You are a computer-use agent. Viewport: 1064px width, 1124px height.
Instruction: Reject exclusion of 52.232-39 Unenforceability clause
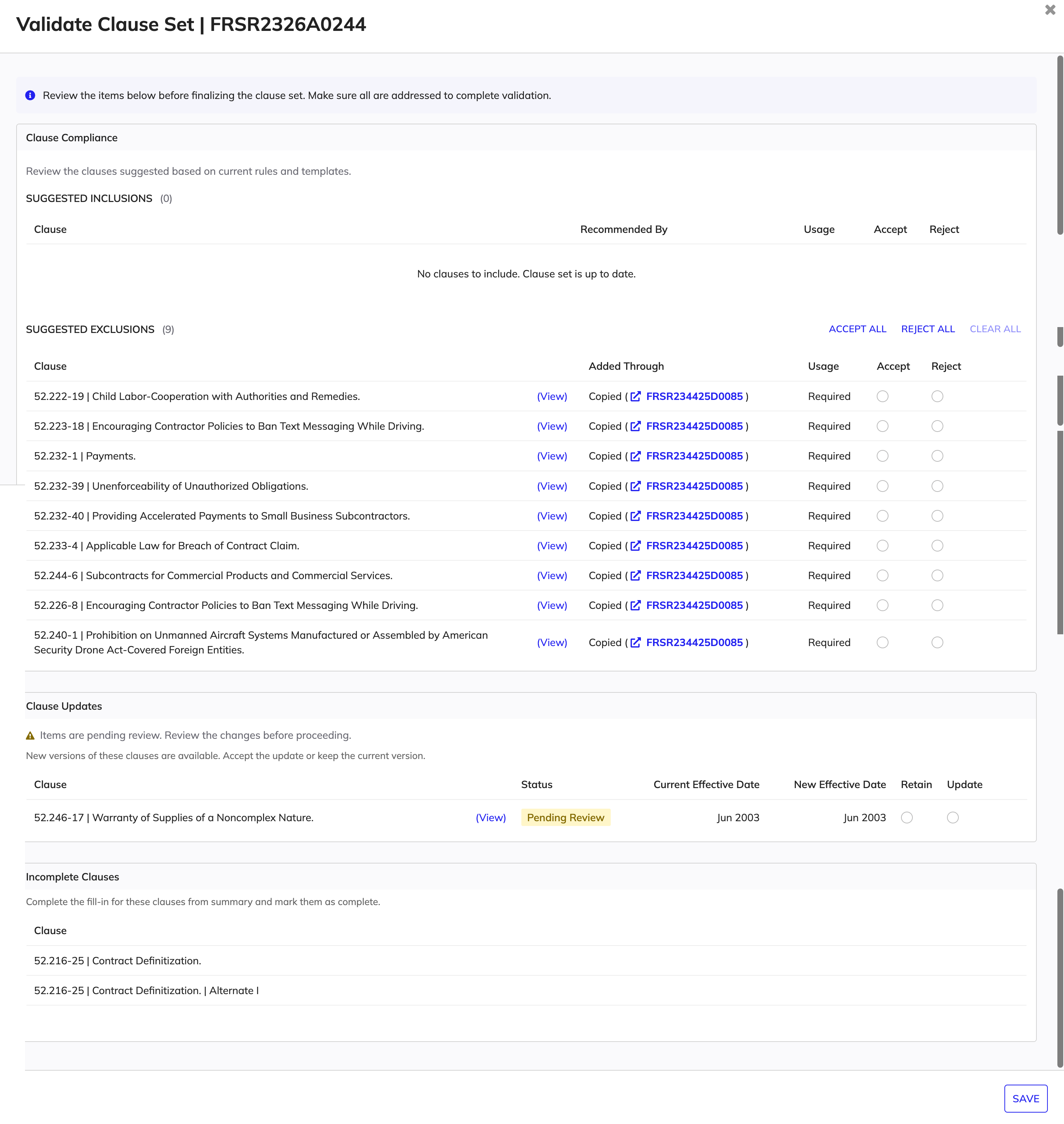point(937,486)
